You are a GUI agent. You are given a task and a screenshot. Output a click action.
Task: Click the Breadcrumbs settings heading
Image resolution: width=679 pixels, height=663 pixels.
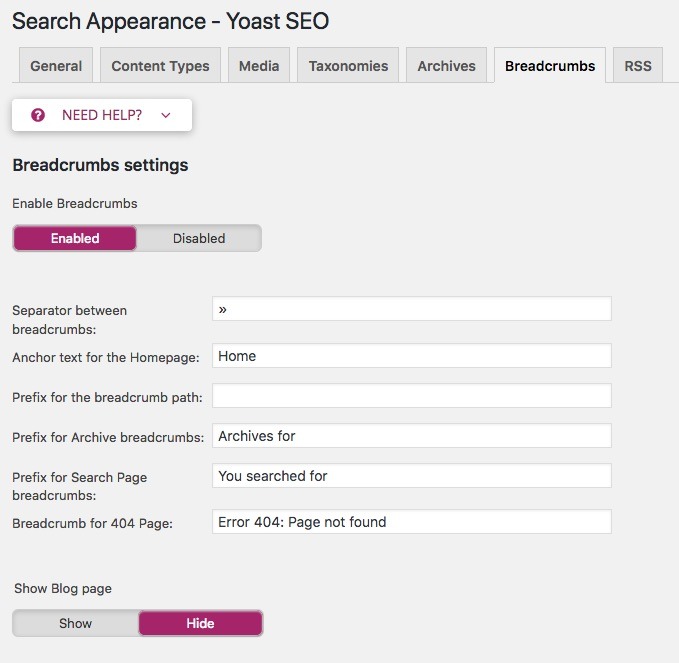100,165
